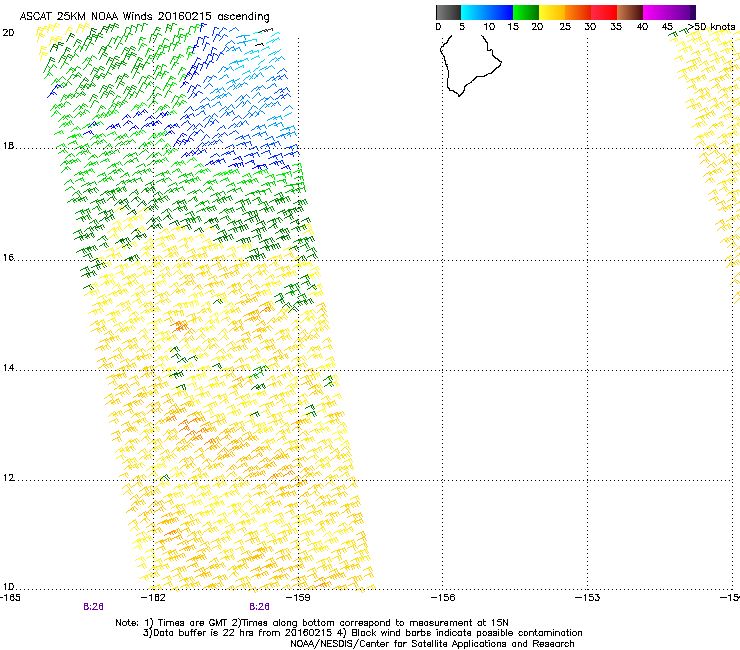Click the brown 35-40 knots legend swatch
This screenshot has width=740, height=650.
point(630,12)
